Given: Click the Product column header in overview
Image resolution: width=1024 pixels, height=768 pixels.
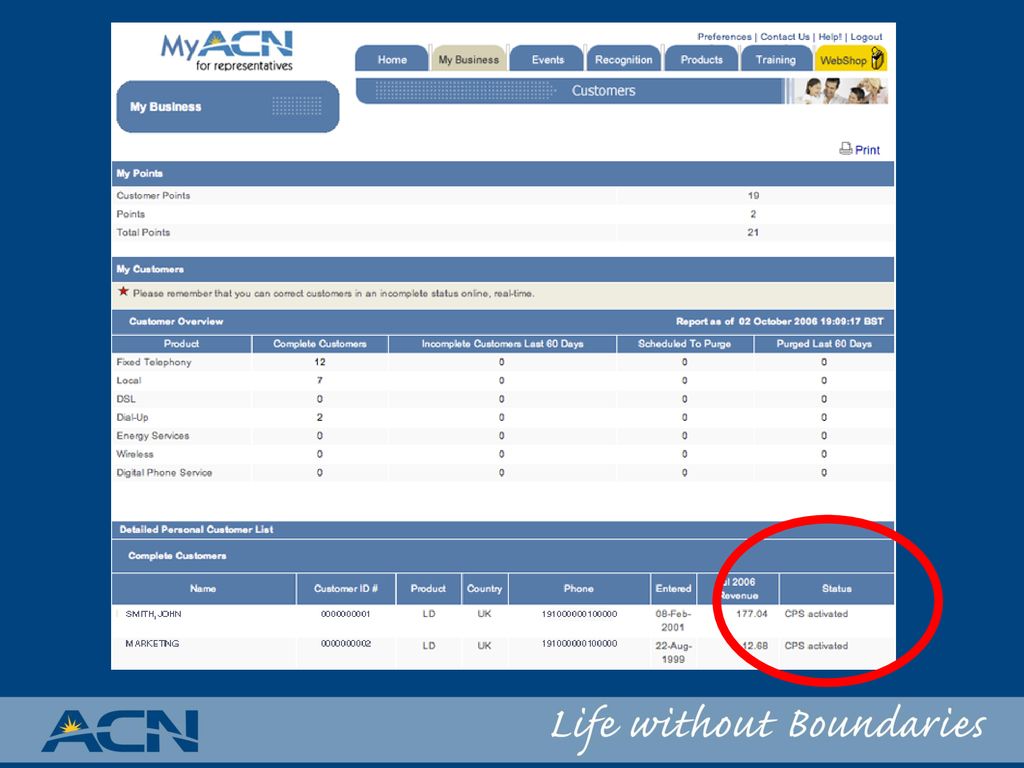Looking at the screenshot, I should tap(182, 344).
